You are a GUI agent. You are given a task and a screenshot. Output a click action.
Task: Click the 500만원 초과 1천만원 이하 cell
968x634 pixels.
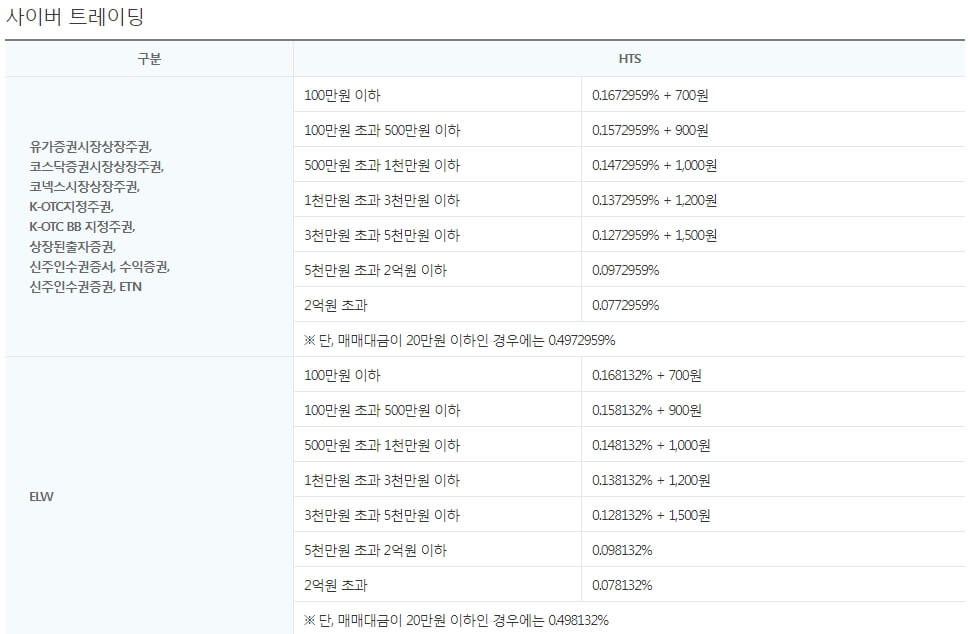[374, 164]
